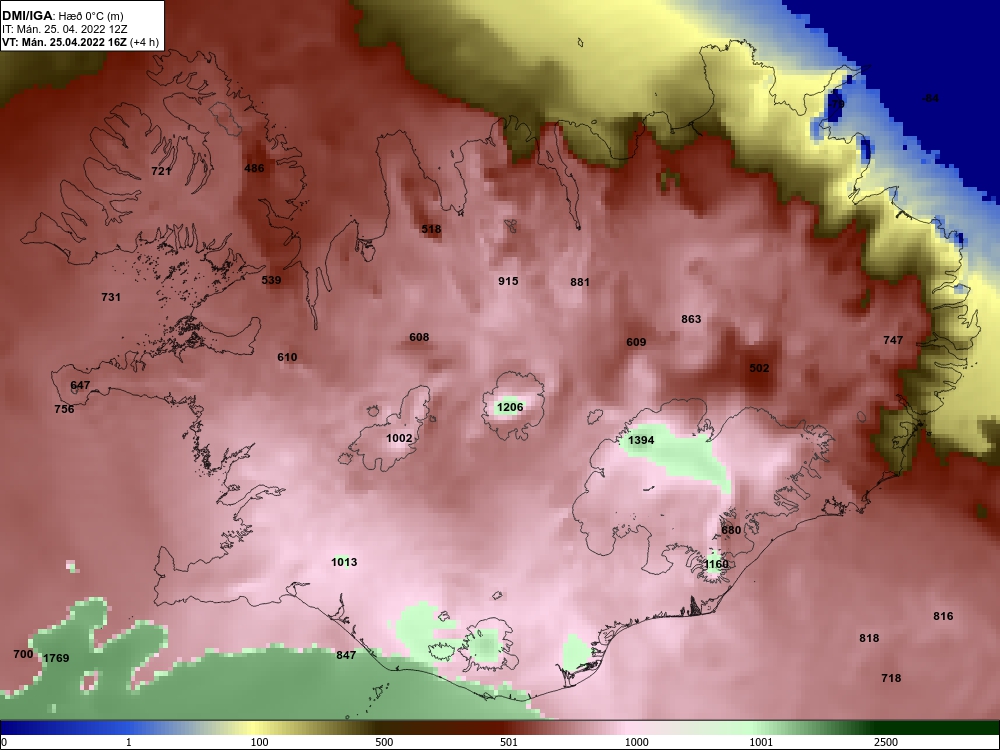
Task: Click the DMI/IGA Hæð 0°C title line
Action: (x=62, y=17)
